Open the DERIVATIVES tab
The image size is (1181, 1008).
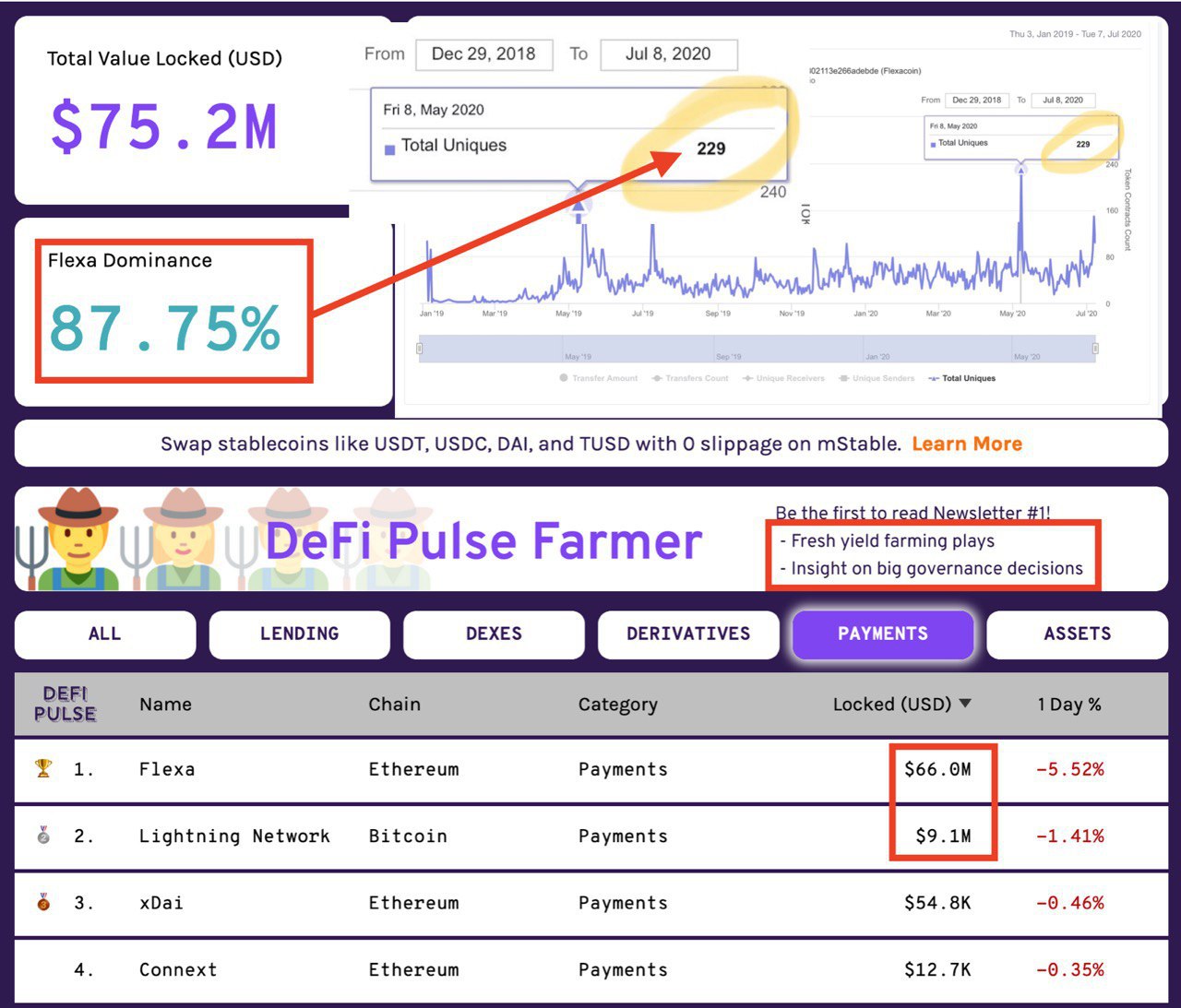688,634
